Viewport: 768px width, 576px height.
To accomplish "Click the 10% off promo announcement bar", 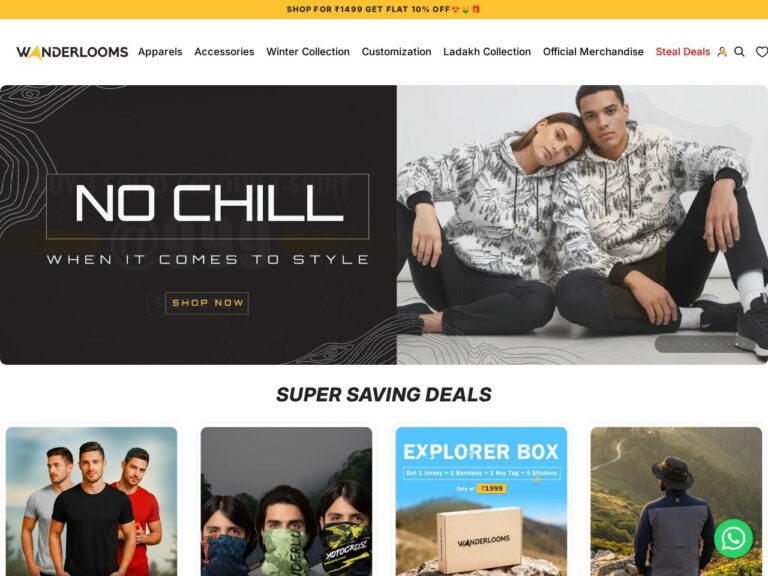I will 384,9.
